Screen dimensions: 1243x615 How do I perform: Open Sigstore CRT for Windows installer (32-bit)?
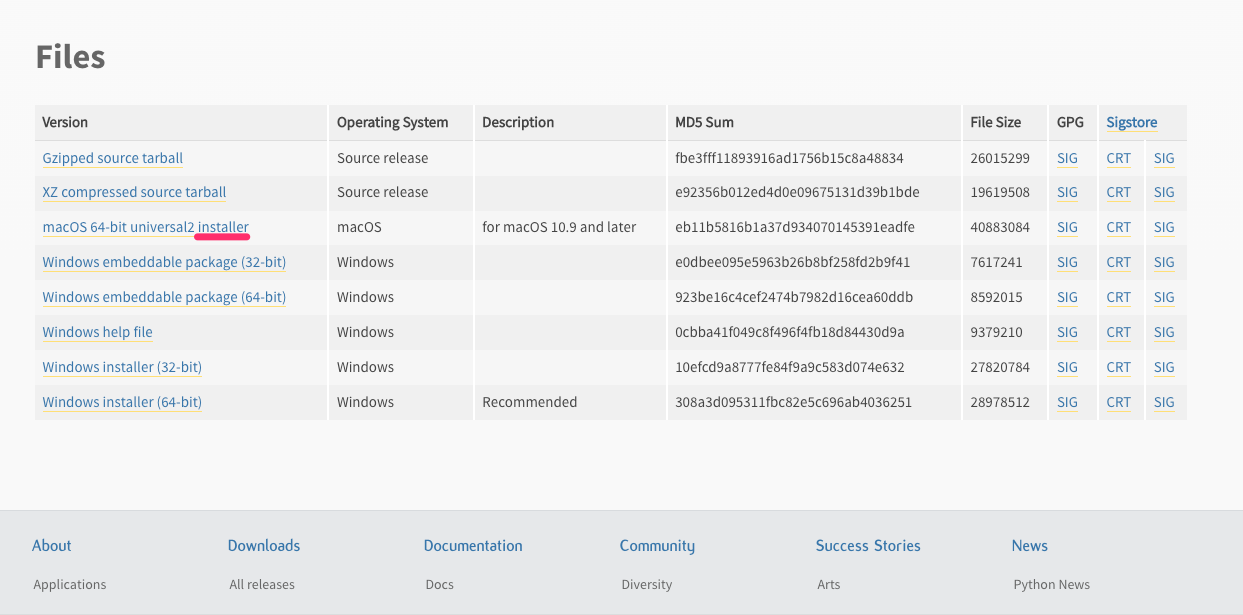tap(1119, 367)
